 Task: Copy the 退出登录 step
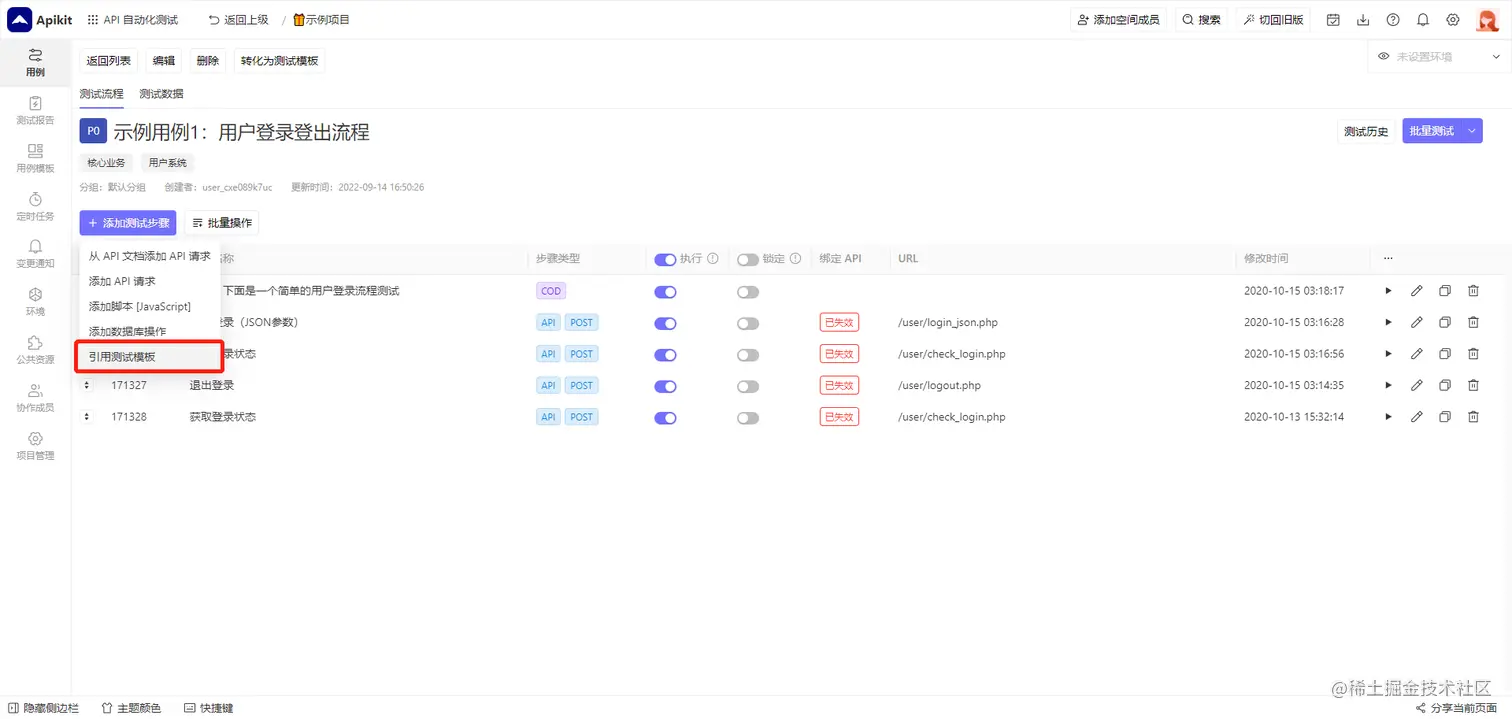1445,385
